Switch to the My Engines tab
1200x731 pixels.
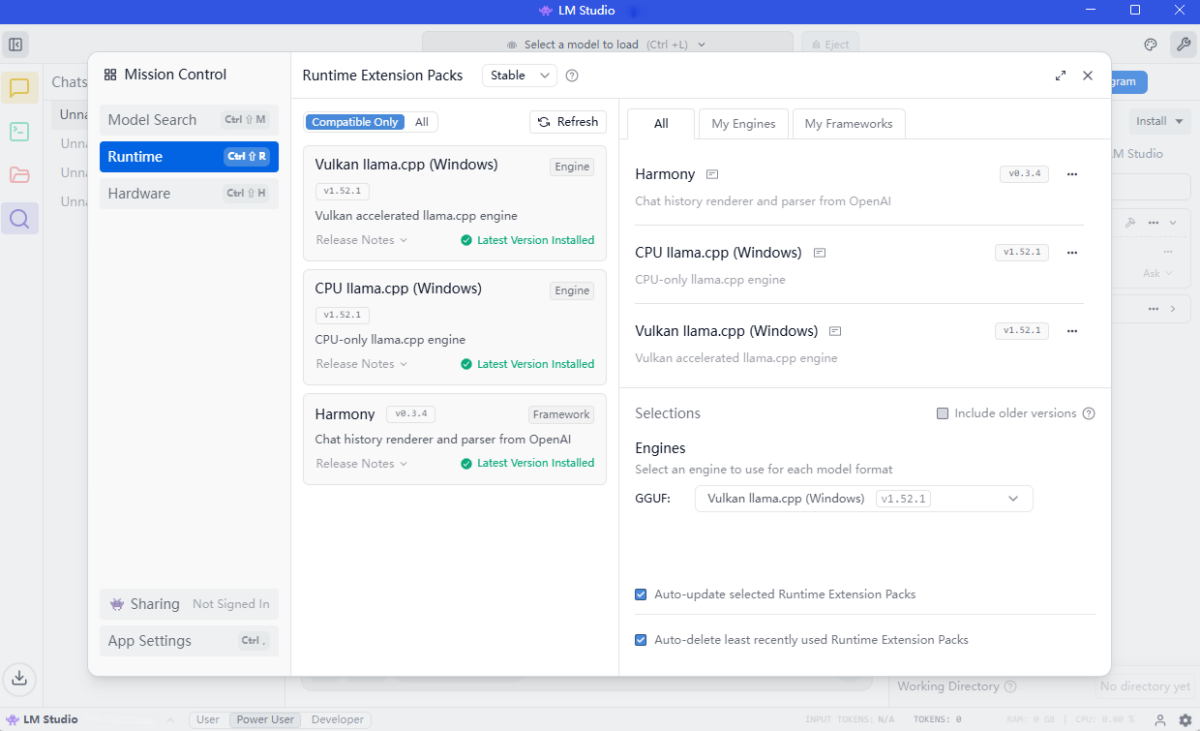click(743, 124)
